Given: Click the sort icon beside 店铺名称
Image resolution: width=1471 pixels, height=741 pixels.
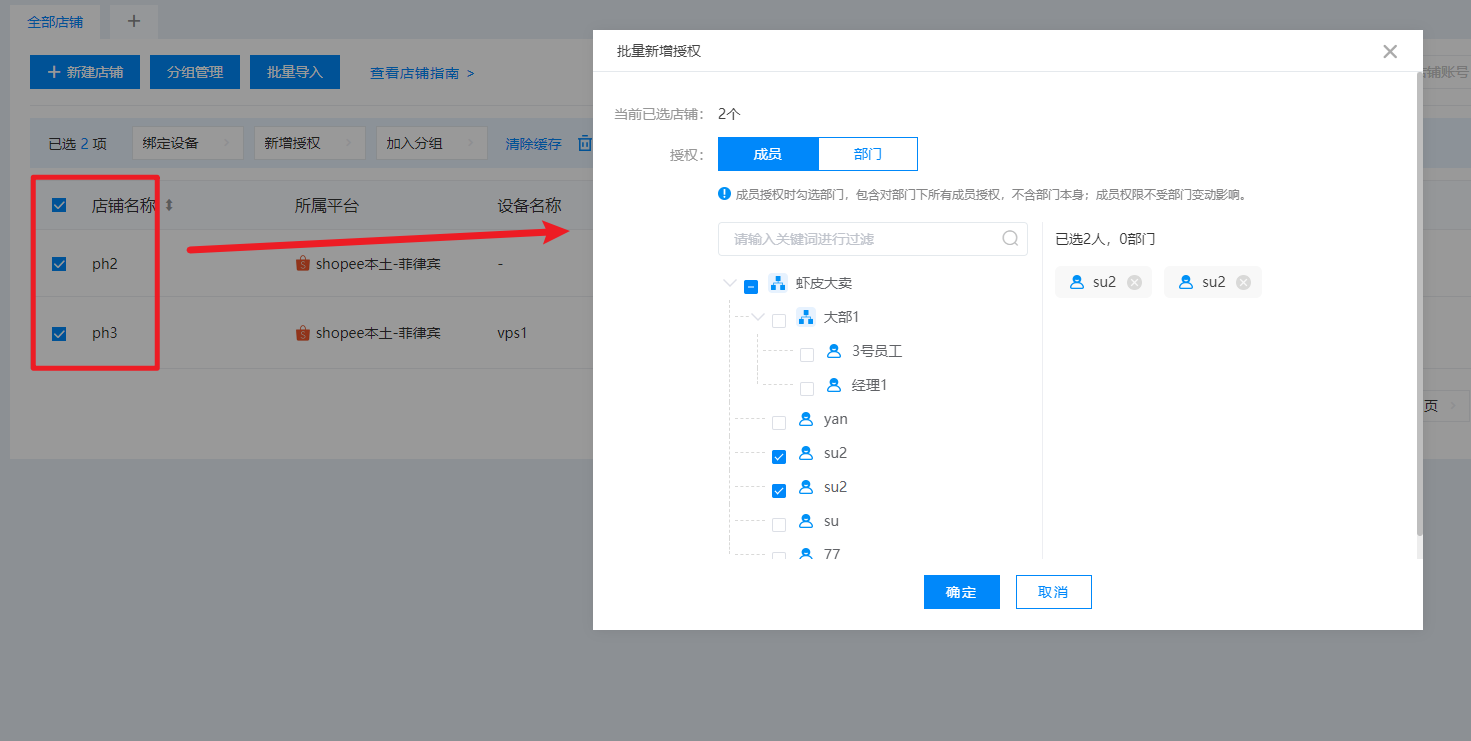Looking at the screenshot, I should tap(169, 206).
